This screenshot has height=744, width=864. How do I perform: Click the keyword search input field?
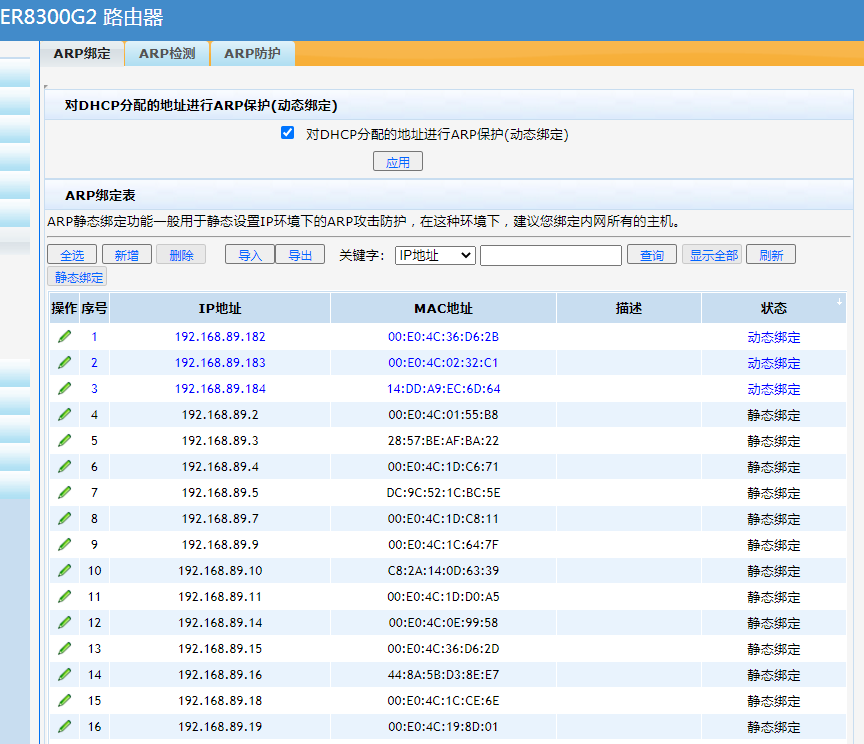(550, 256)
